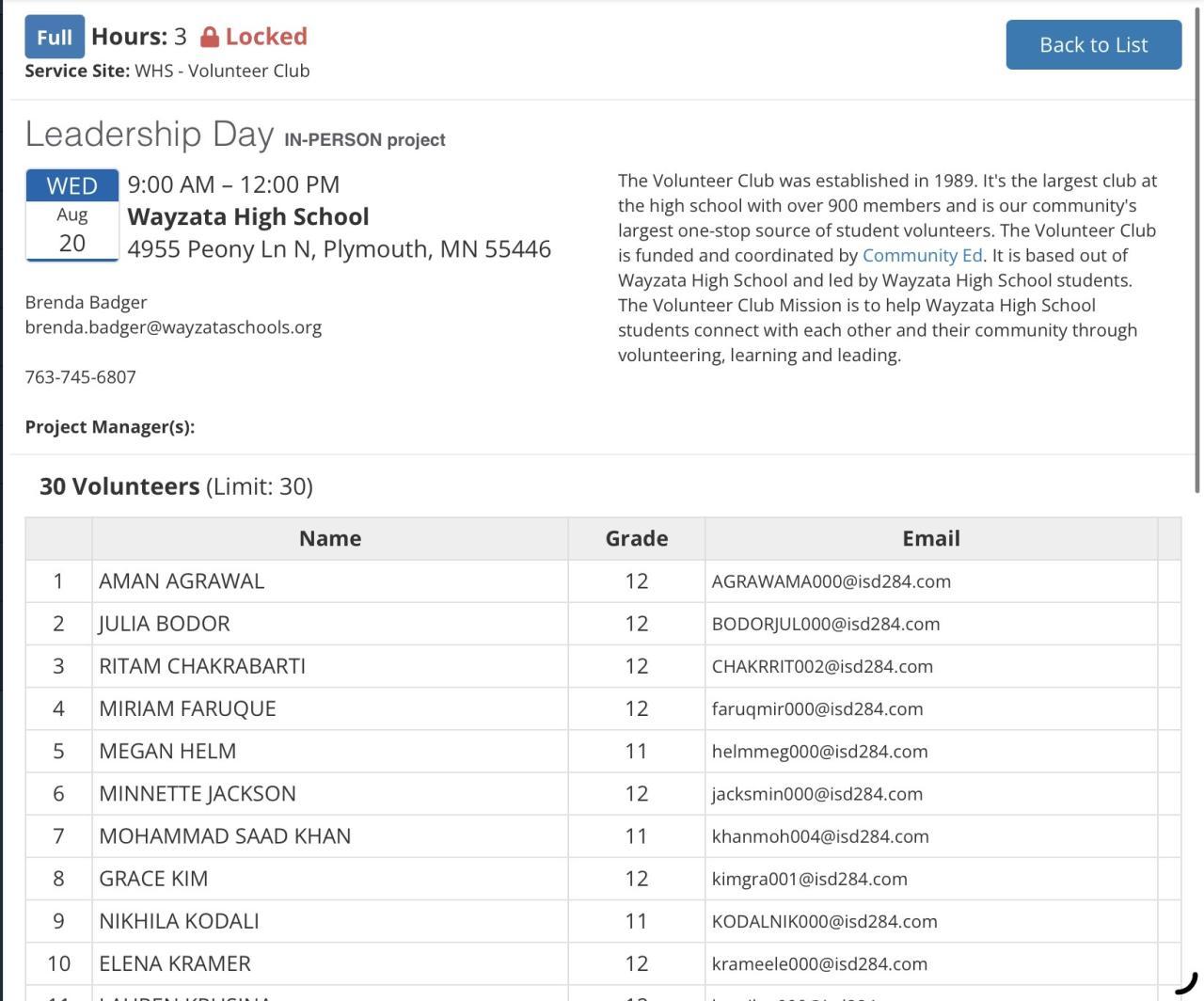Click the Grade column header
The image size is (1204, 1001).
click(636, 538)
